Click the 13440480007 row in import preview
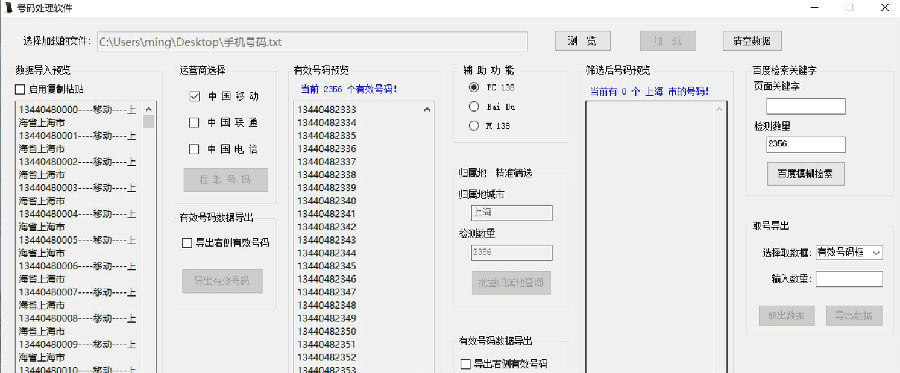The height and width of the screenshot is (373, 900). (78, 299)
